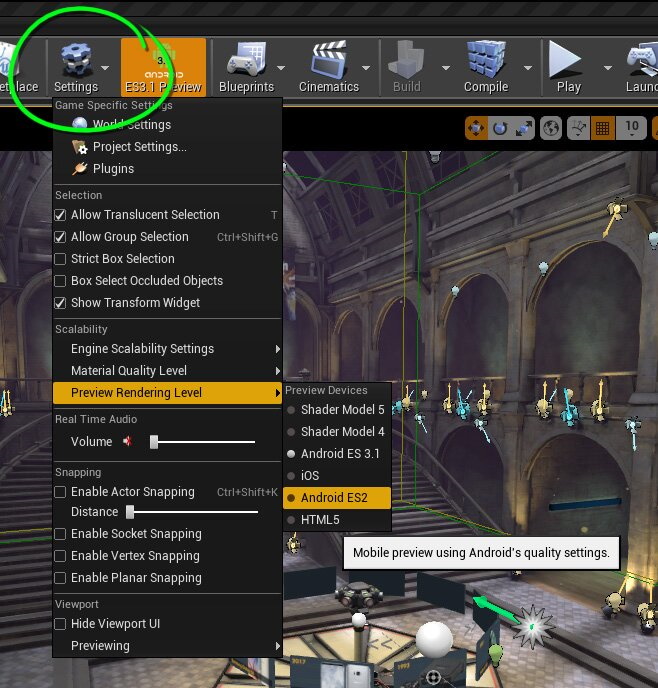Uncheck Allow Translucent Selection
This screenshot has height=688, width=658.
61,215
